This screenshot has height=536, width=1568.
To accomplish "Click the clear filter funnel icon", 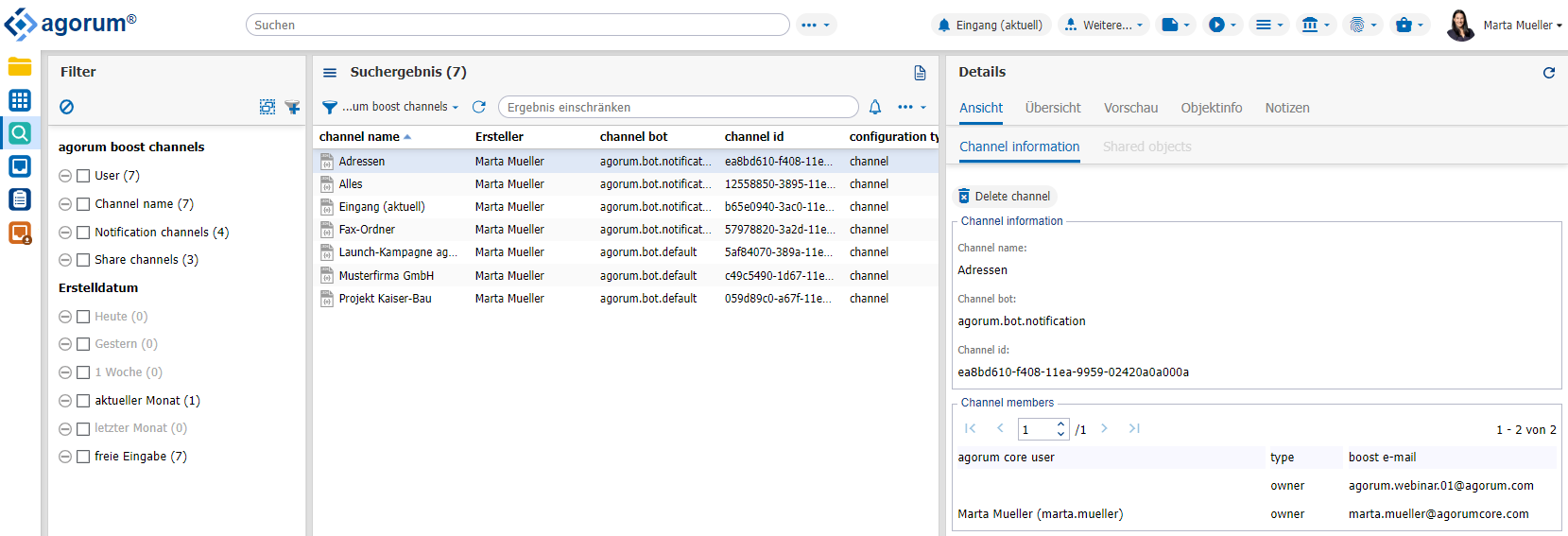I will (x=293, y=107).
